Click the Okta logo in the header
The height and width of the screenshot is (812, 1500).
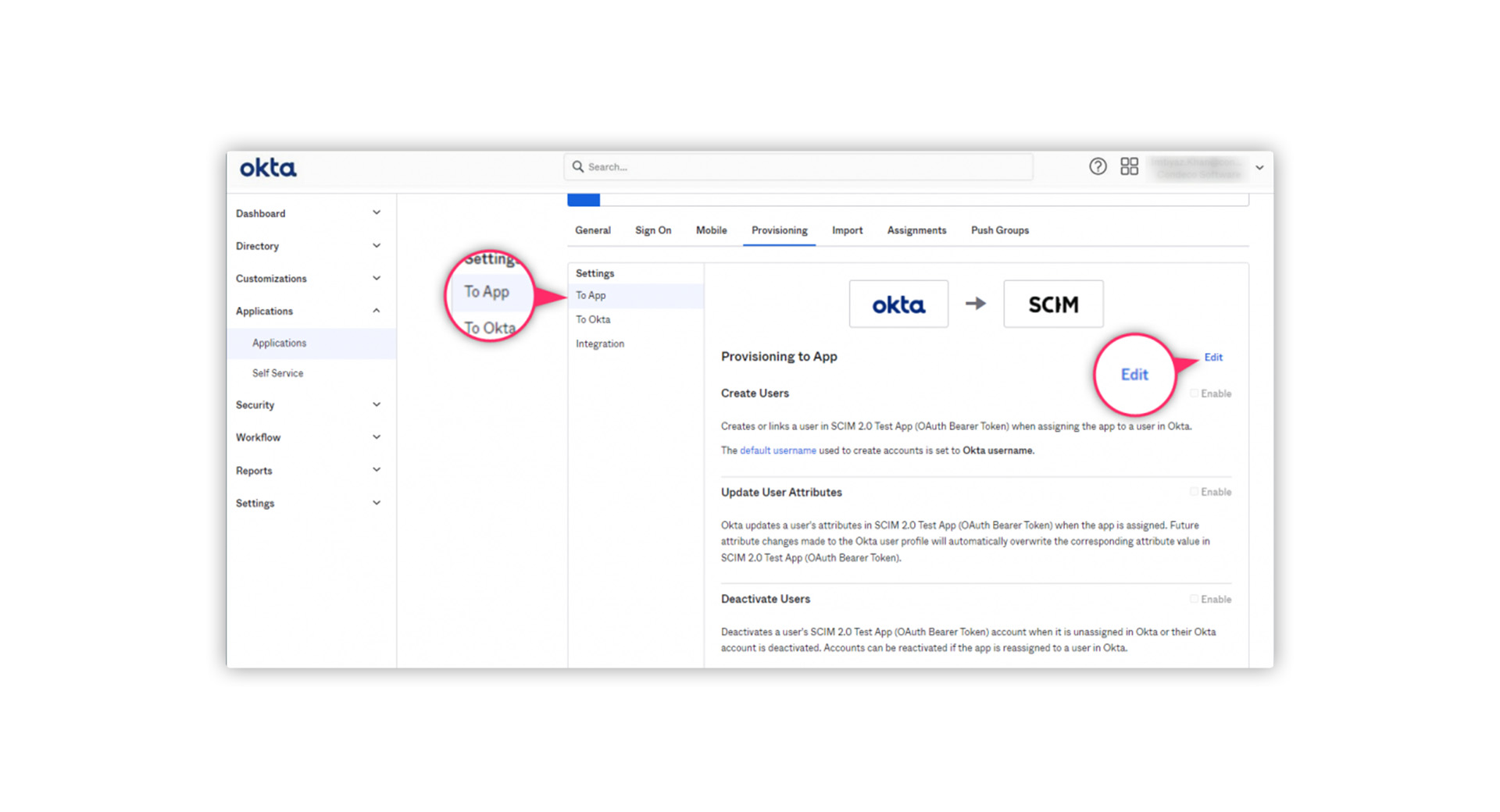268,168
